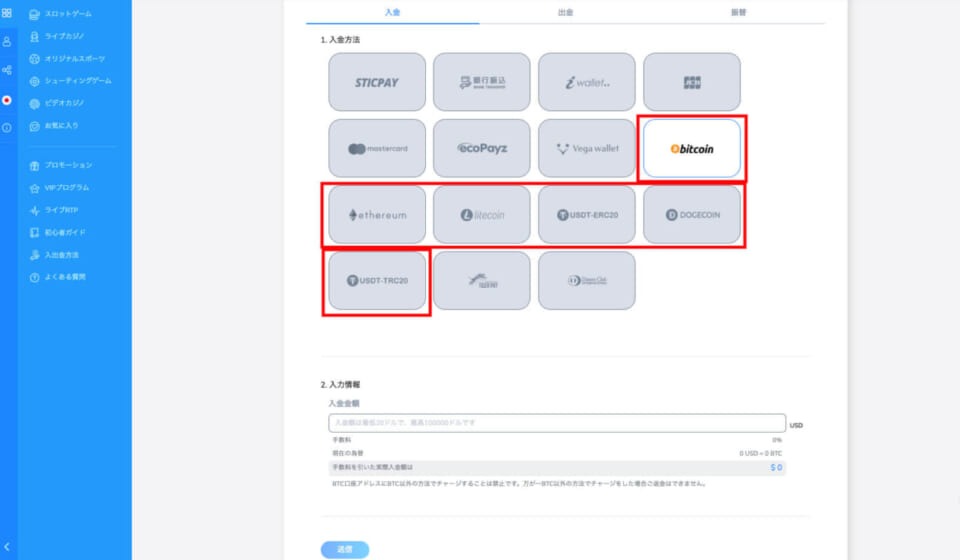Select USDT-ERC20 payment method
This screenshot has height=560, width=960.
[x=587, y=215]
